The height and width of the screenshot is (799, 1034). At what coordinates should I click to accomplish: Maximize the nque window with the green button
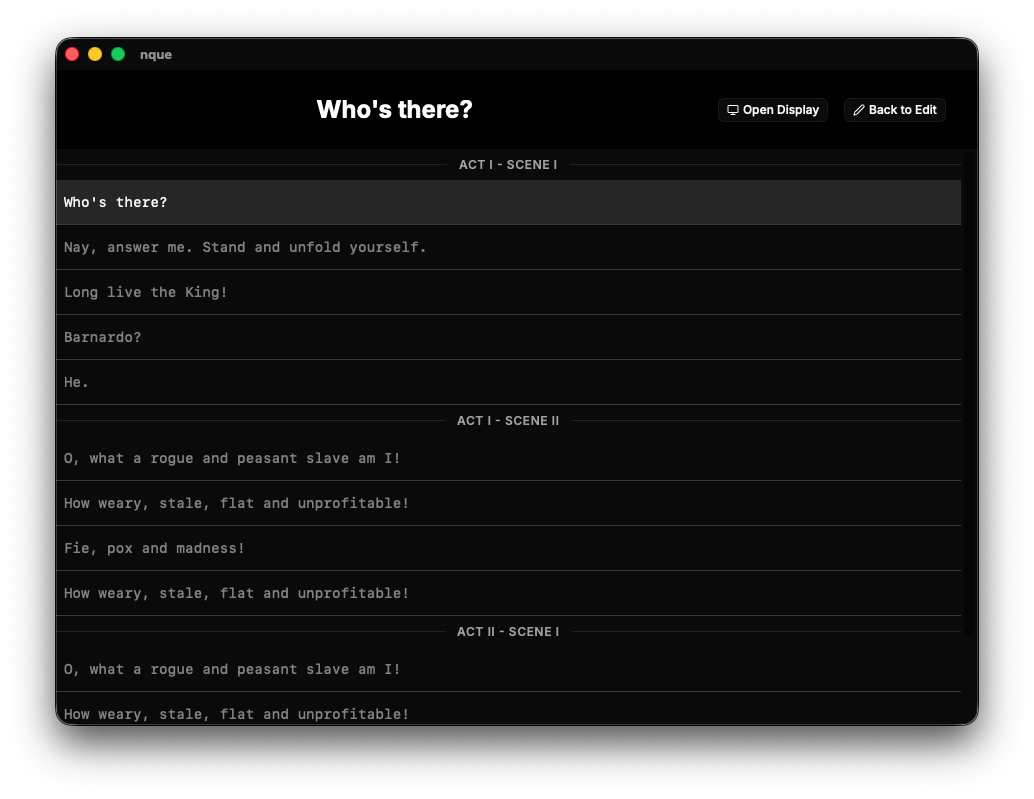pyautogui.click(x=118, y=54)
